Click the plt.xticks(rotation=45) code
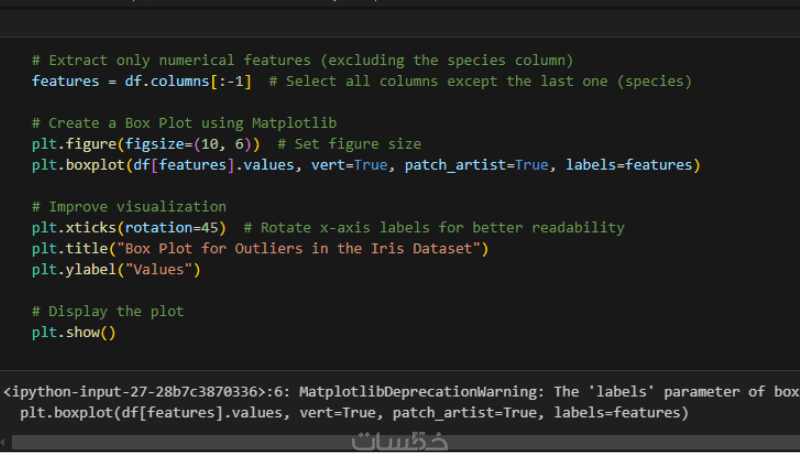Image resolution: width=800 pixels, height=460 pixels. pos(129,228)
